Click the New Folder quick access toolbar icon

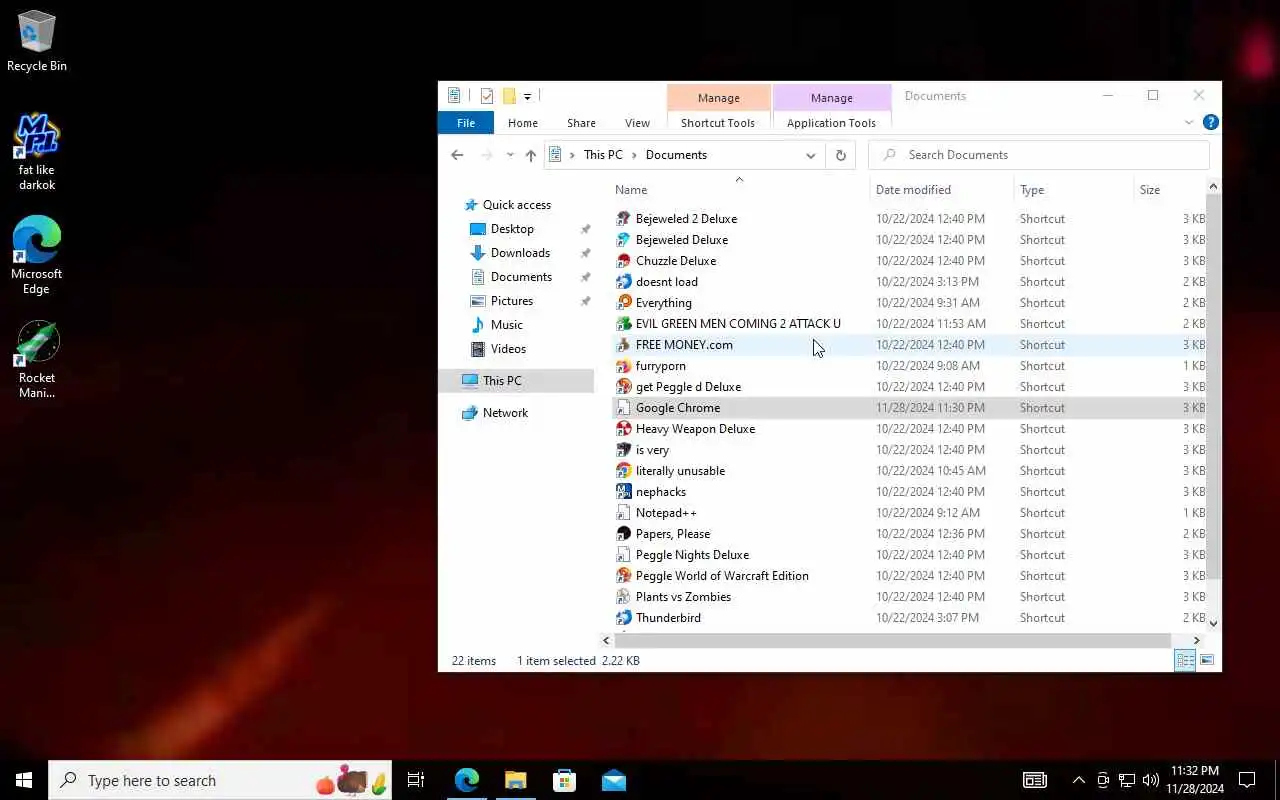tap(509, 96)
